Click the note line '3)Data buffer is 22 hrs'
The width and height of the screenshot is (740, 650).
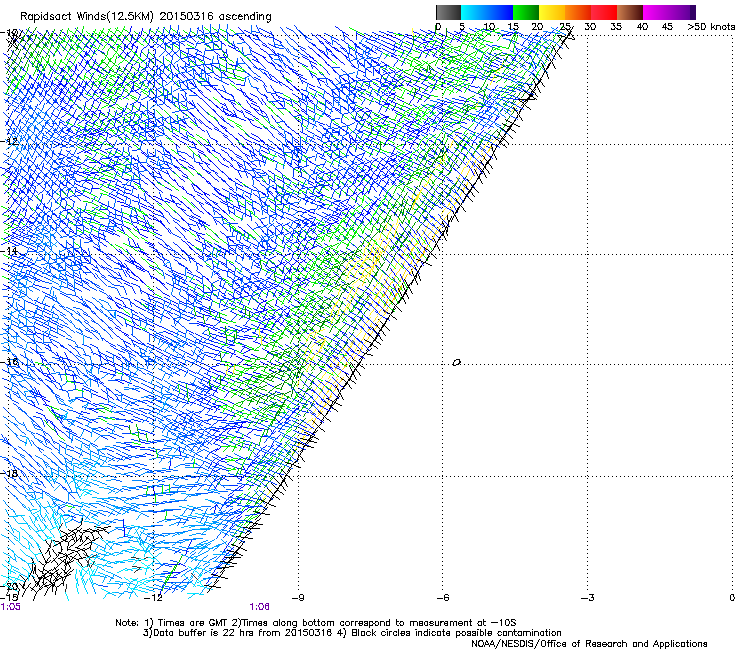(x=352, y=633)
